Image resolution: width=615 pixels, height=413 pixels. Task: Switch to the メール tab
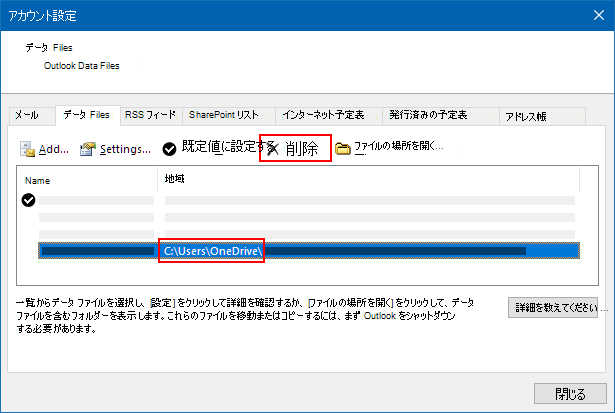point(32,116)
